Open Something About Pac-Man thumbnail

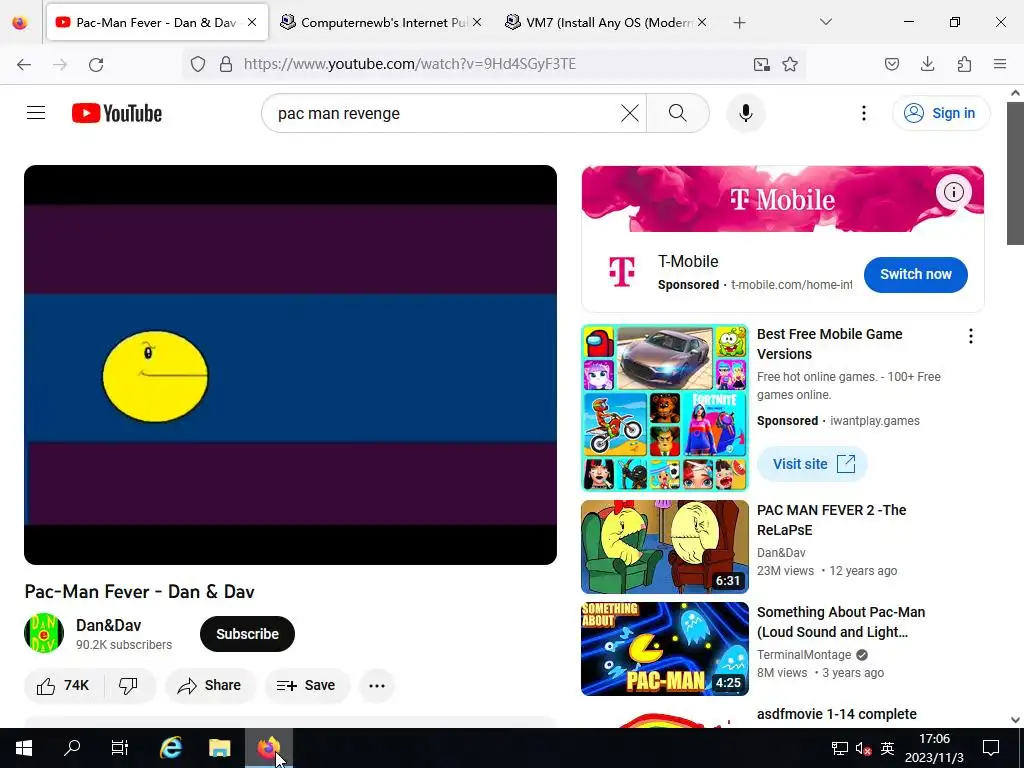665,648
